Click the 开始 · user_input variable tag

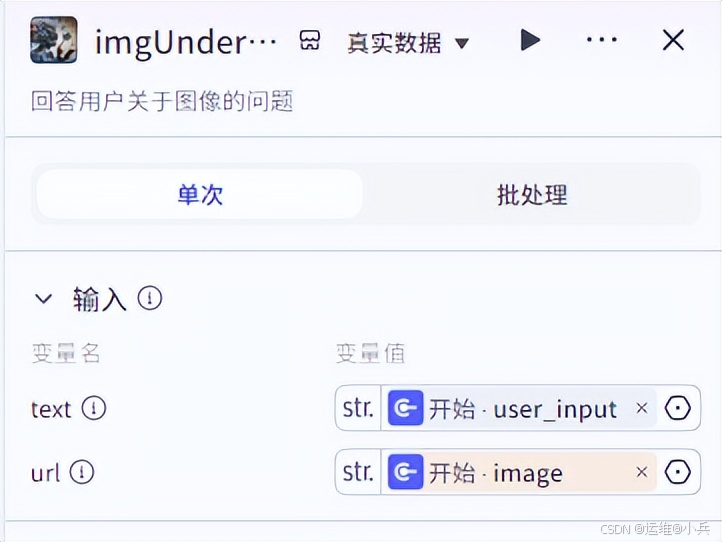pos(522,408)
